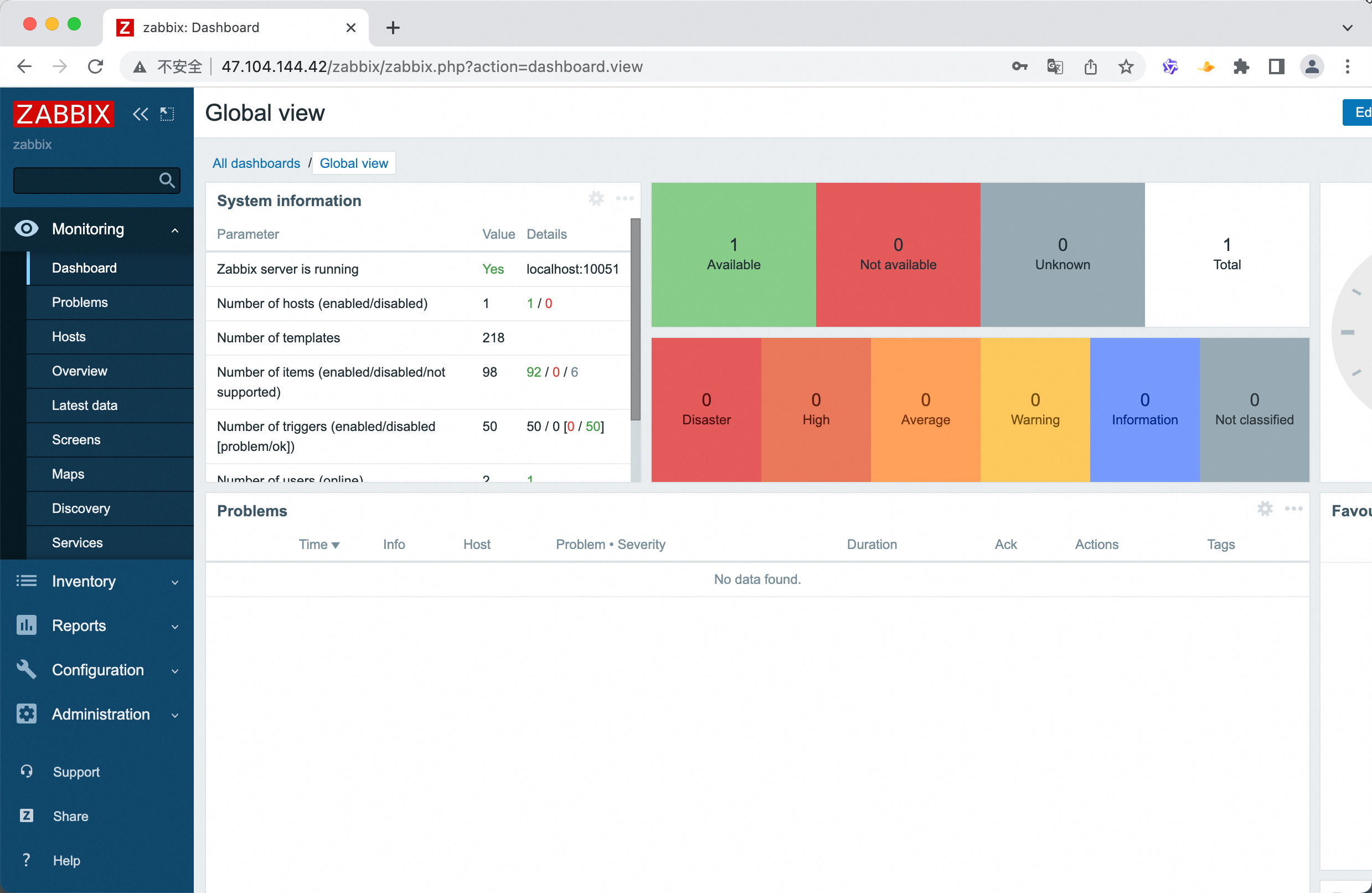Click High severity tile
The image size is (1372, 893).
coord(816,409)
